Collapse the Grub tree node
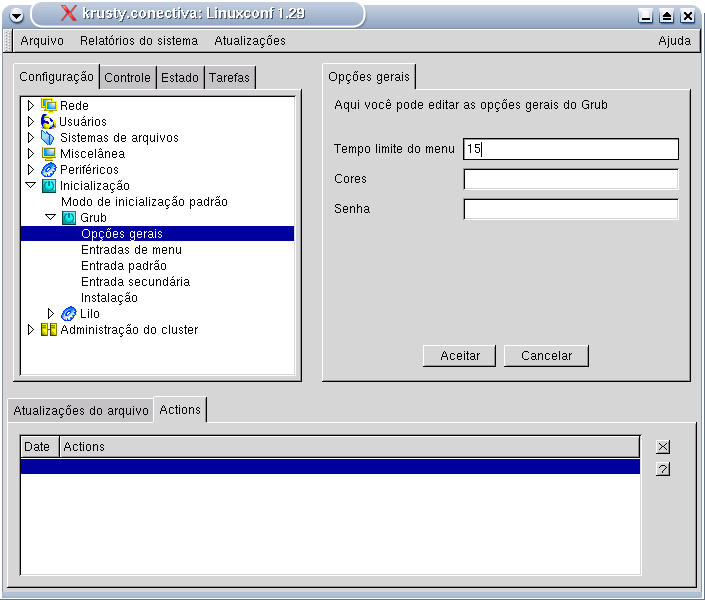This screenshot has width=705, height=600. point(51,217)
